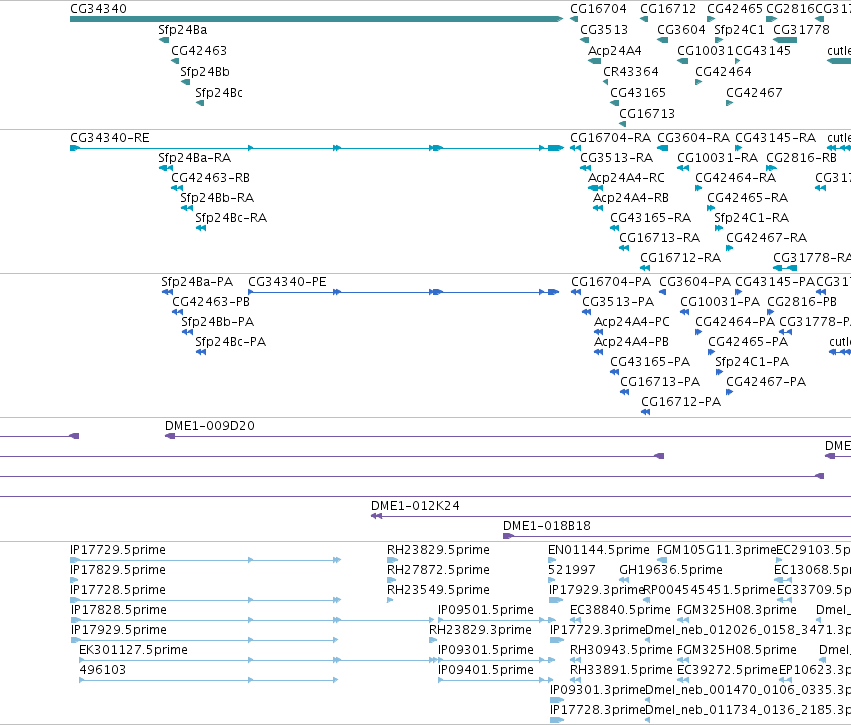This screenshot has height=725, width=851.
Task: Click the EN01144.5prime EST label
Action: point(599,551)
